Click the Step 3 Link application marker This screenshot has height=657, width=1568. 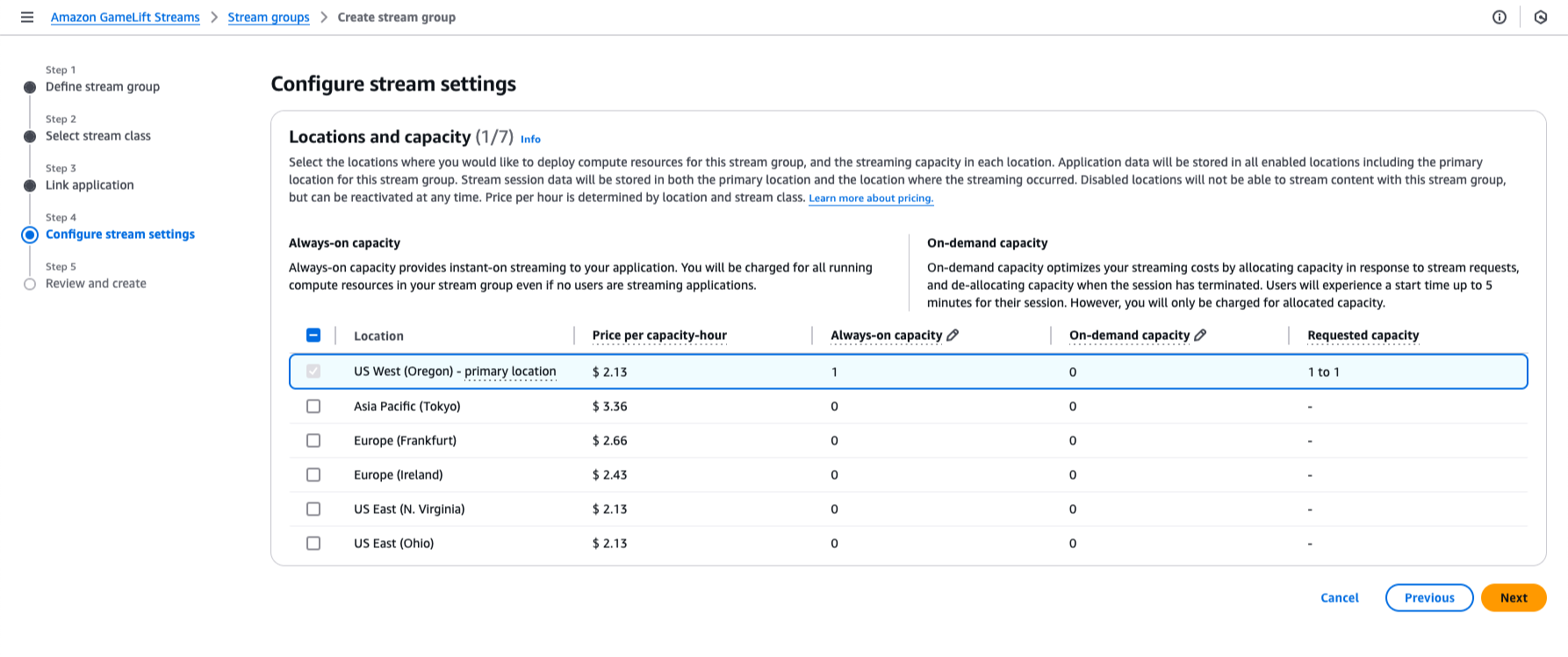pos(30,185)
